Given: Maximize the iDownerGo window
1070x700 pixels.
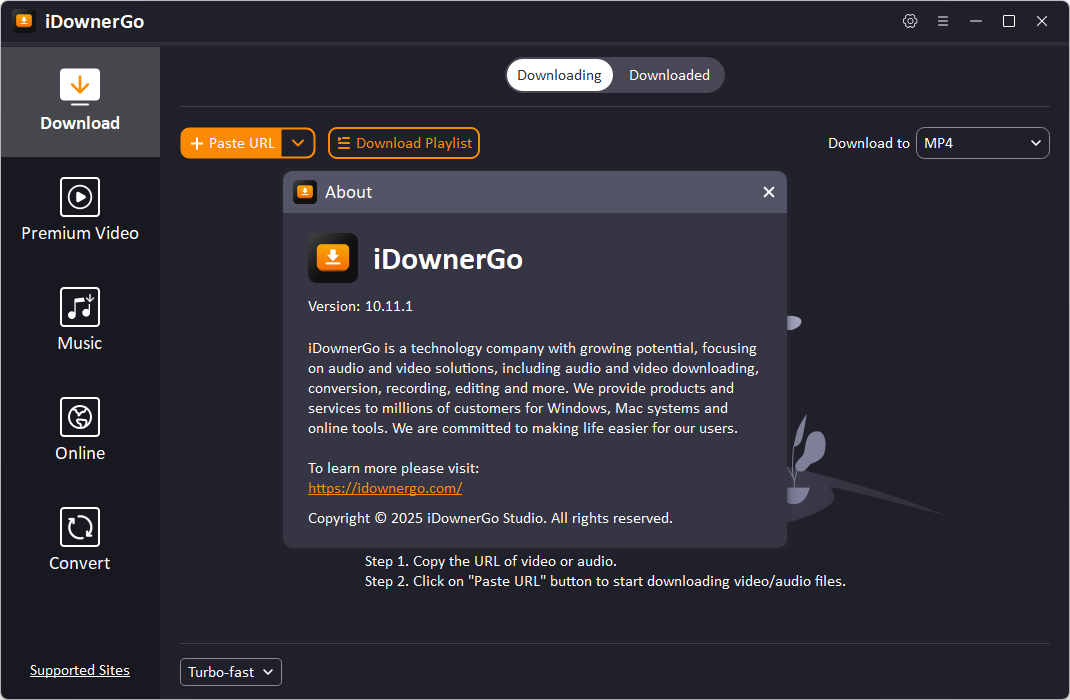Looking at the screenshot, I should coord(1009,21).
